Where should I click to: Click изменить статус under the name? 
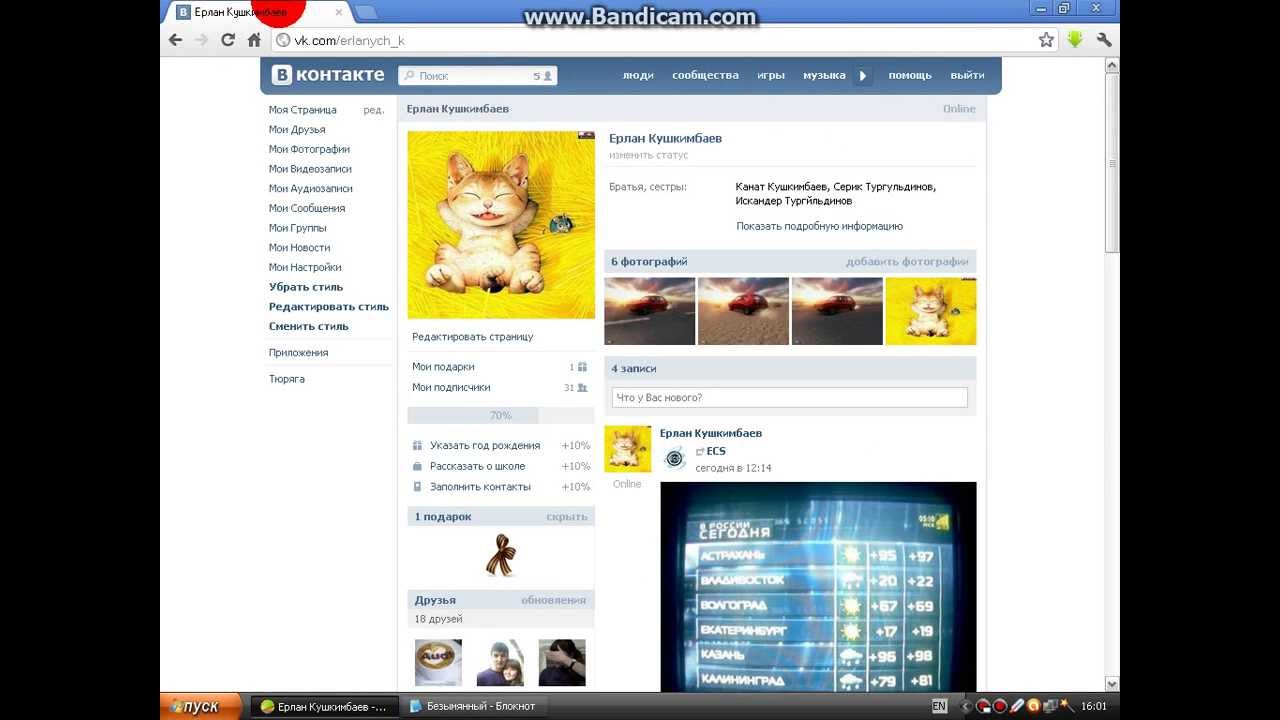coord(649,155)
